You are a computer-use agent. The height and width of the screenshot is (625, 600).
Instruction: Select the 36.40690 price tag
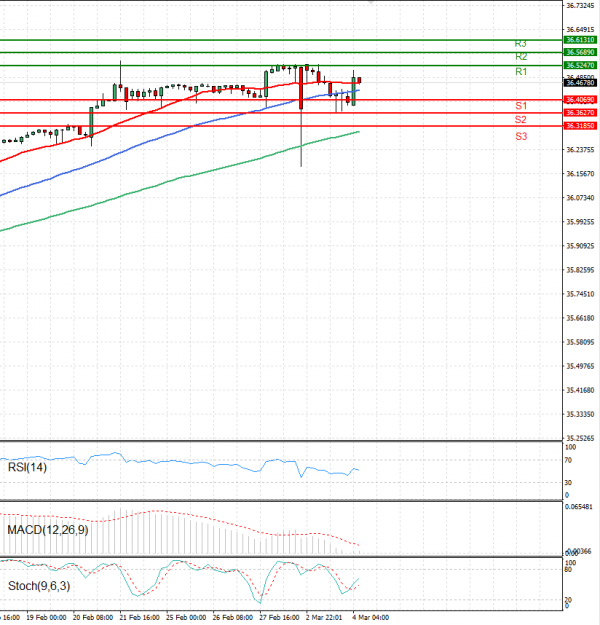580,100
